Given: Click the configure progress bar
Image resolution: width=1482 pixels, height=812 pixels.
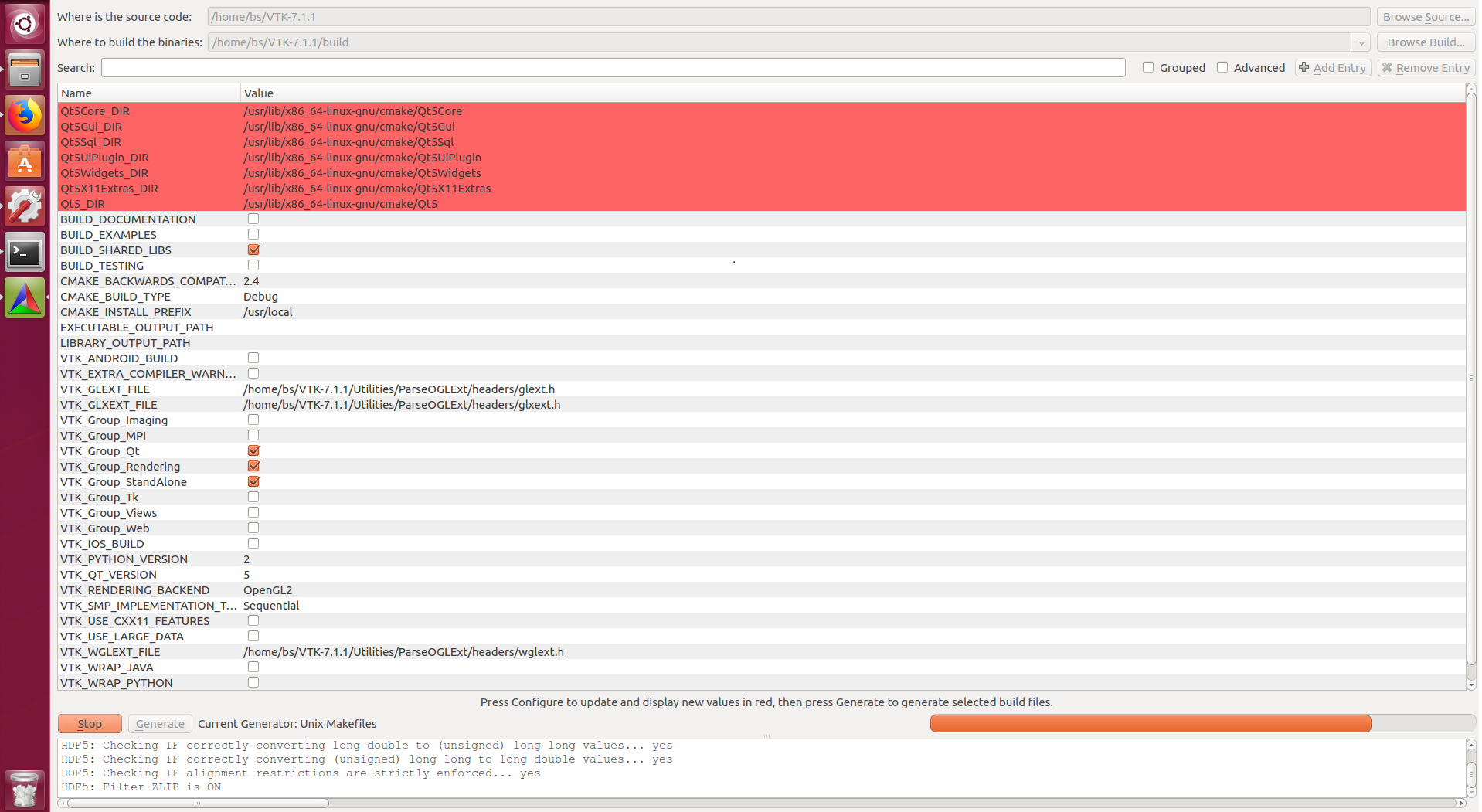Looking at the screenshot, I should pos(1202,724).
